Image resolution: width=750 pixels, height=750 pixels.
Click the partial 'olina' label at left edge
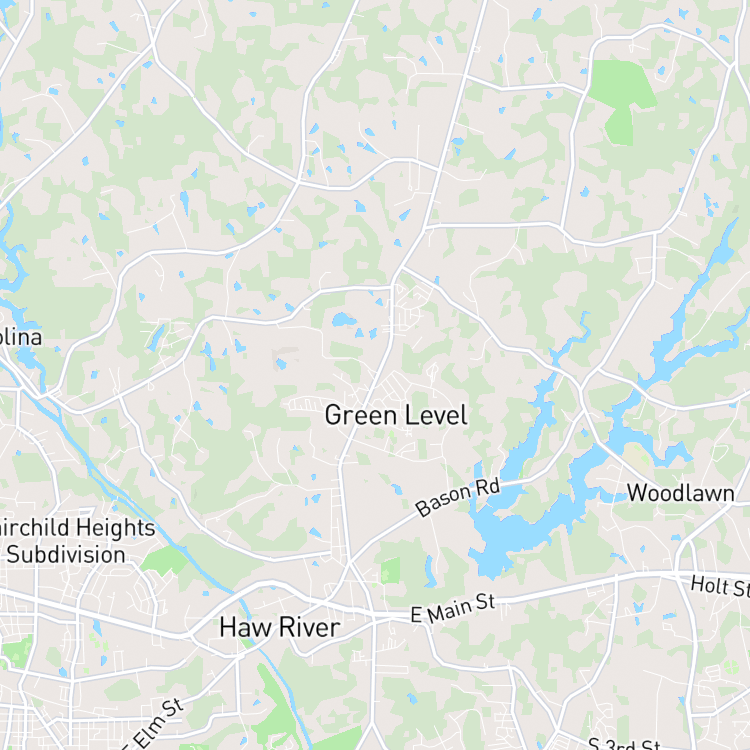(x=21, y=338)
